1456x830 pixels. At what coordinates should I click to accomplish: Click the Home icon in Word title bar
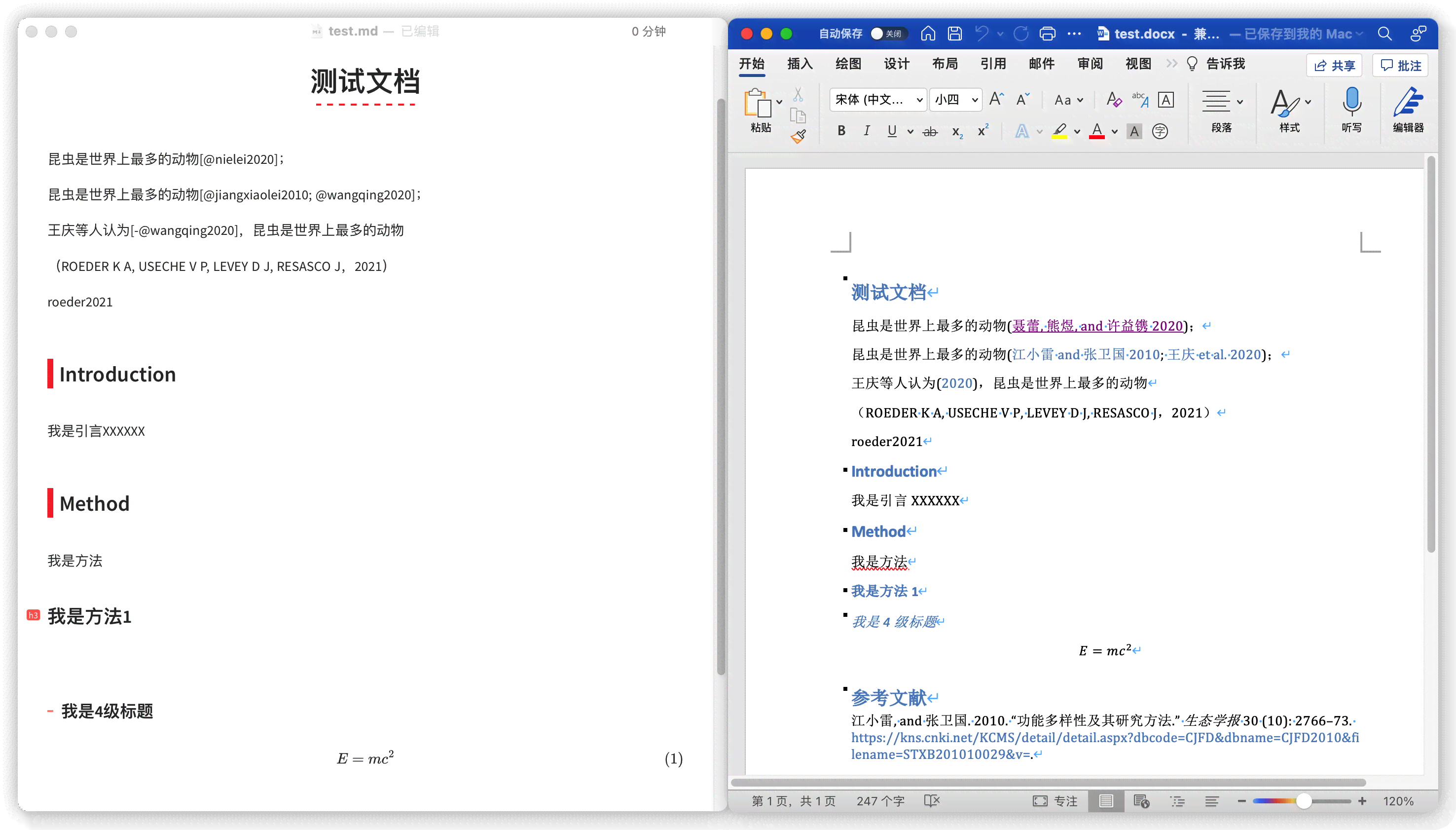(x=927, y=34)
